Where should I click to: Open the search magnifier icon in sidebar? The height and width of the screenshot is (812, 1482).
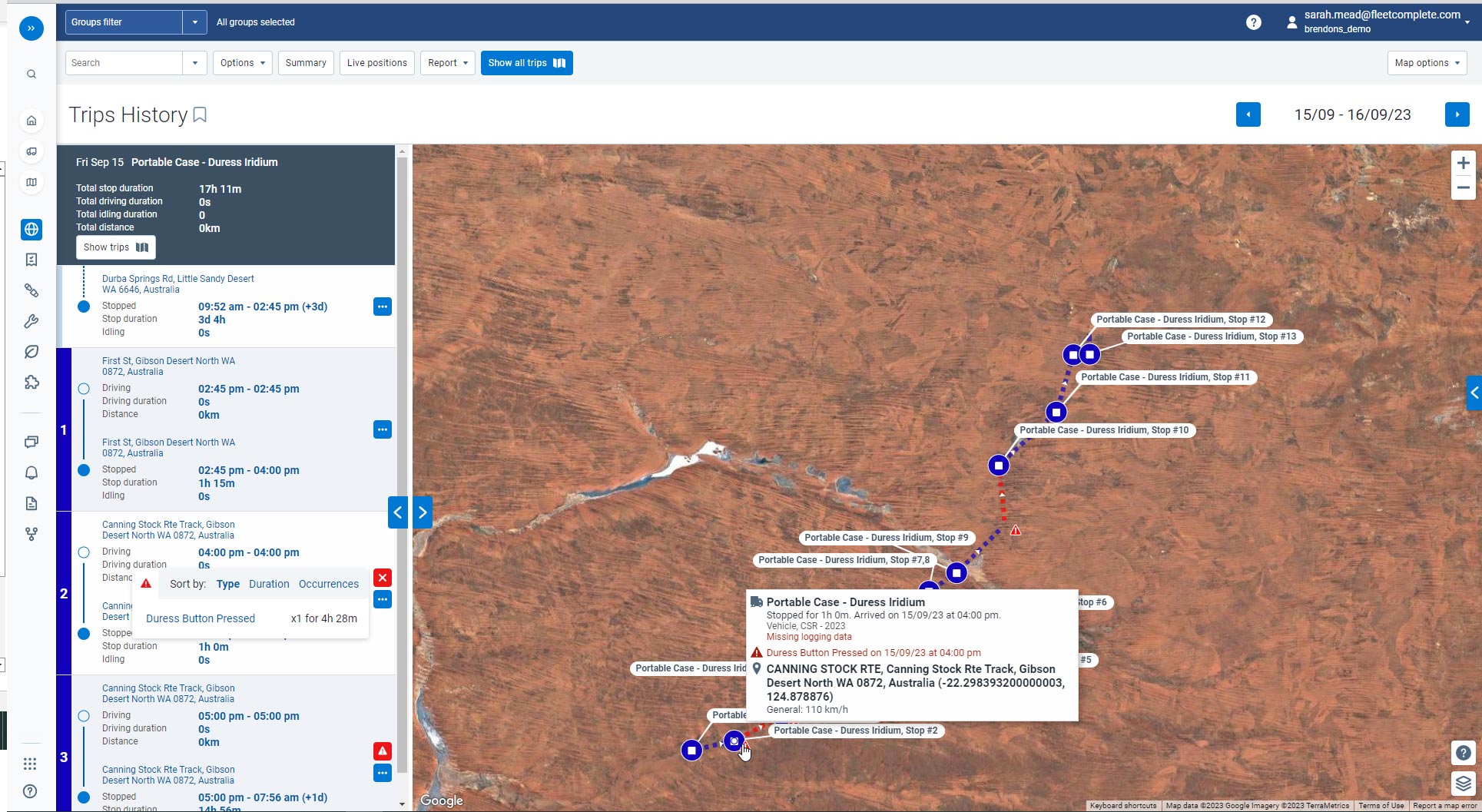coord(31,74)
